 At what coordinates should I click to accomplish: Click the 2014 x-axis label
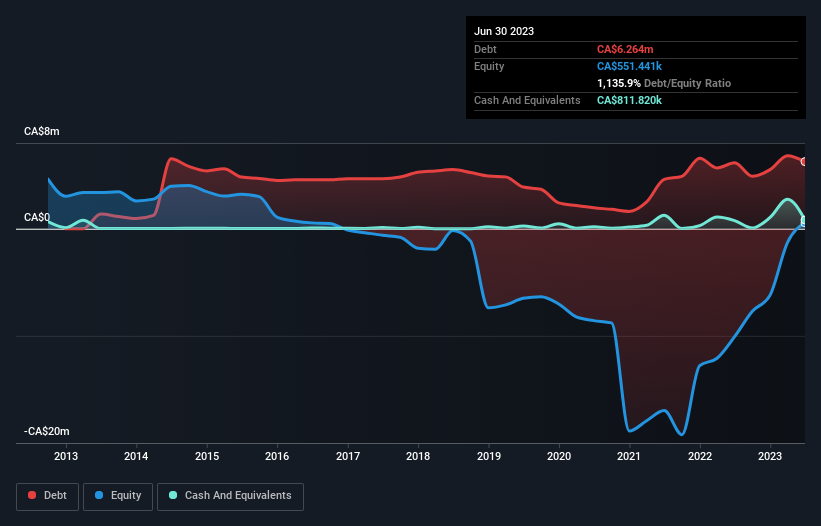click(136, 456)
